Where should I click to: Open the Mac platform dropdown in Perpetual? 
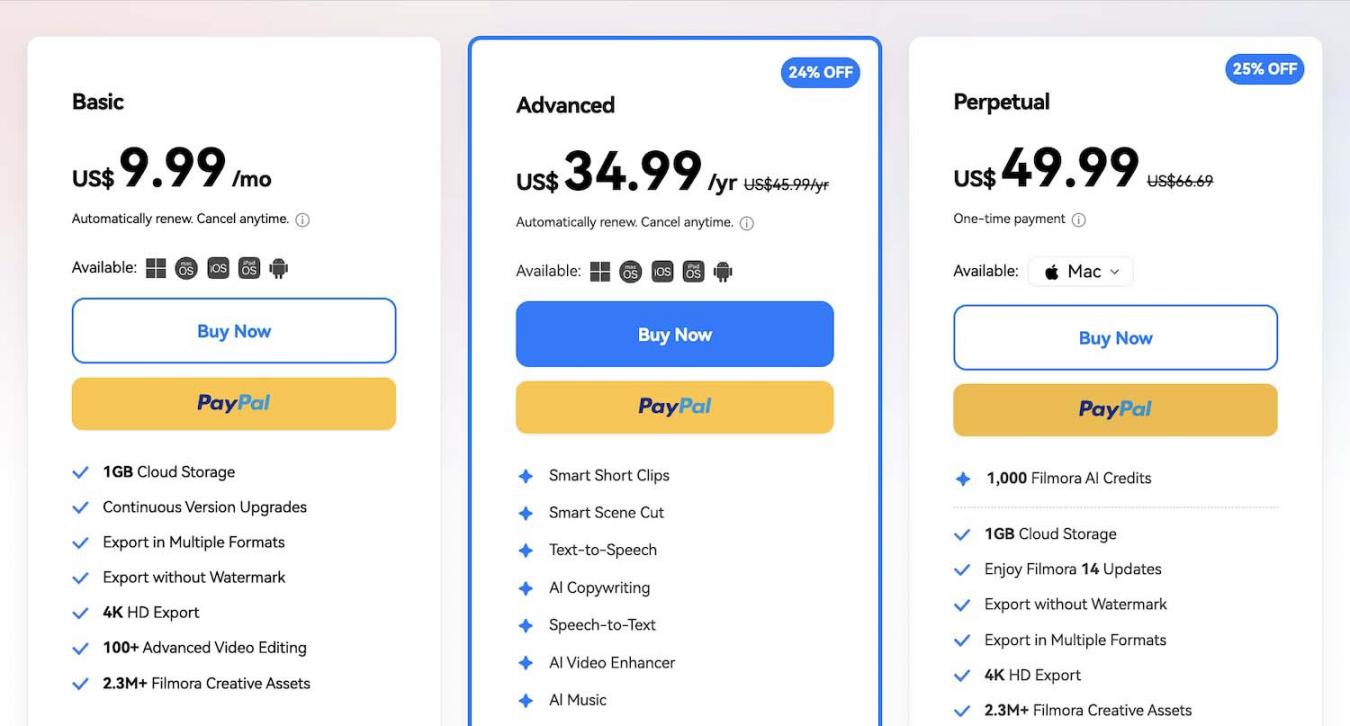point(1080,271)
